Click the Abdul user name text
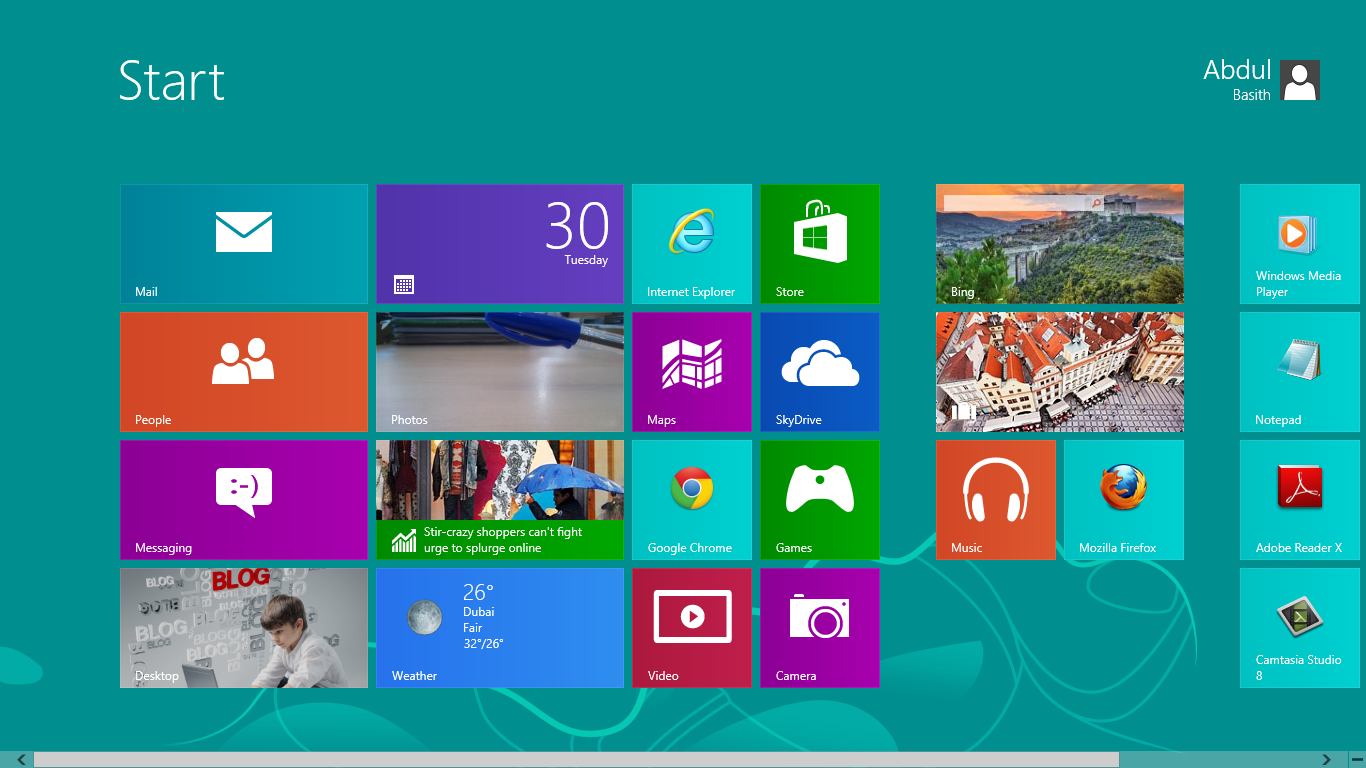 (1237, 70)
